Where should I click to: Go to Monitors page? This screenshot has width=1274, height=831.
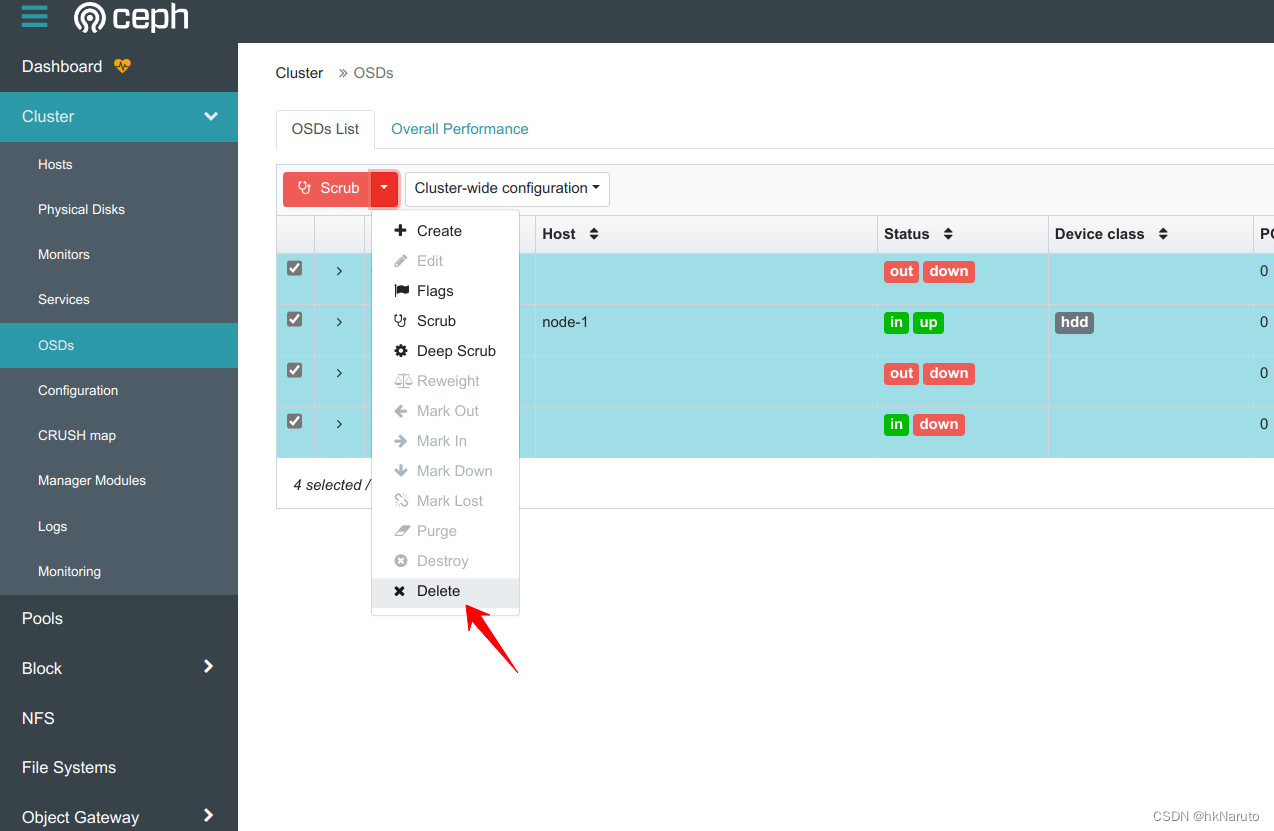click(x=119, y=255)
